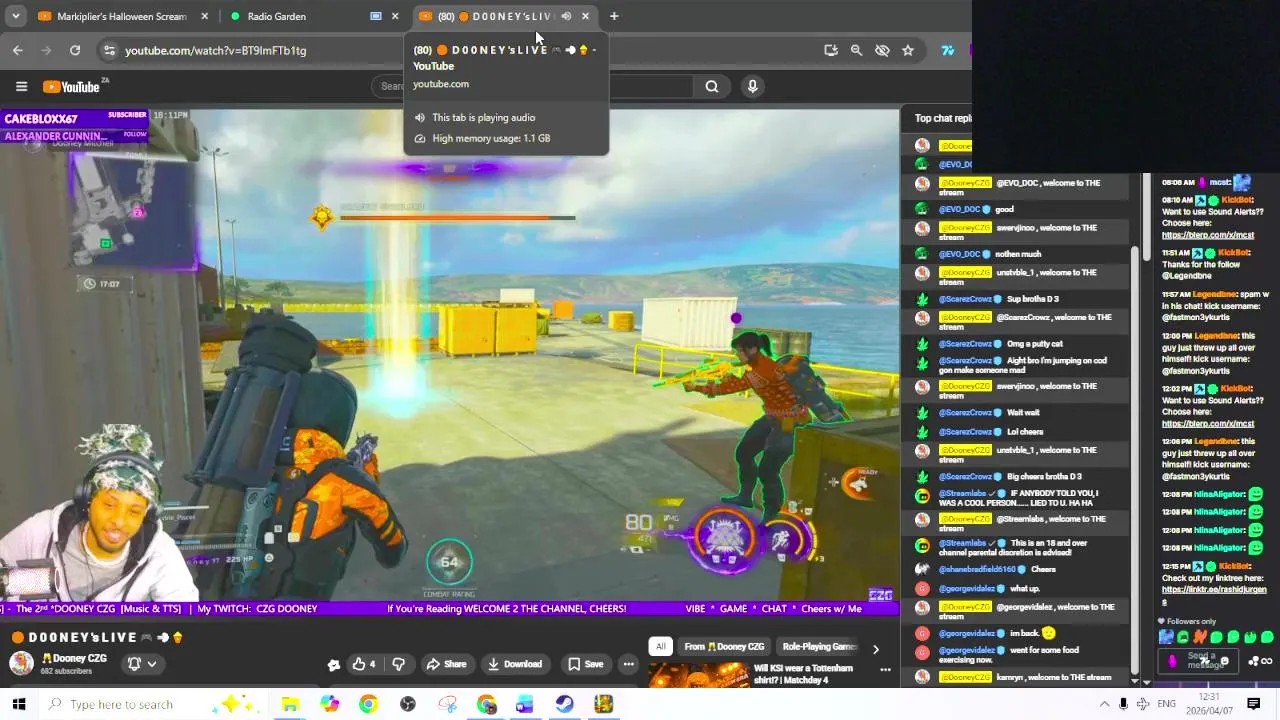1280x720 pixels.
Task: Open the emoji picker in Kick chat box
Action: click(x=1225, y=661)
